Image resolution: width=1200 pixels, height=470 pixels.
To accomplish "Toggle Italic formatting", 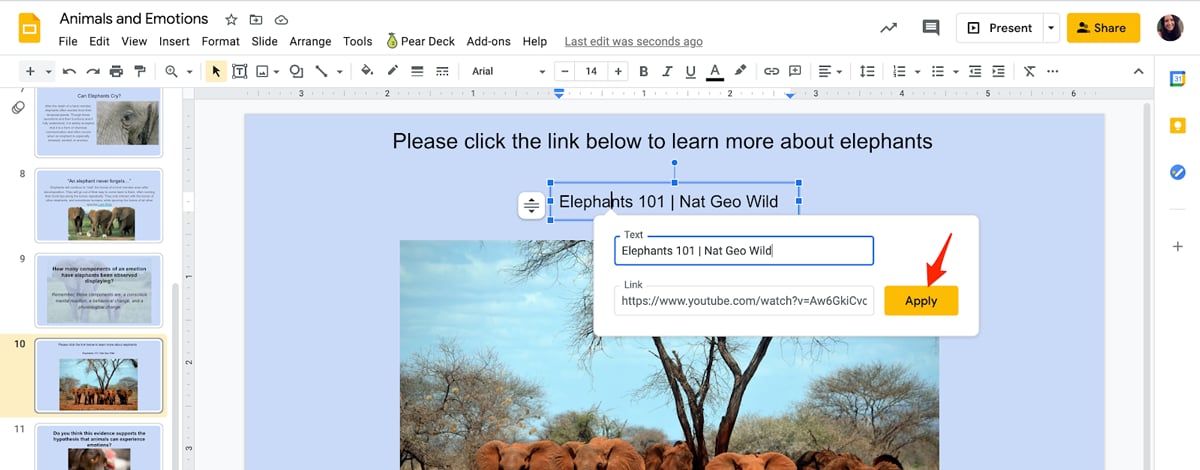I will coord(667,71).
